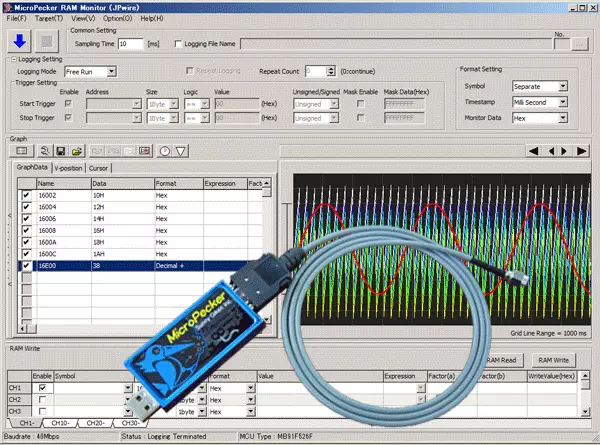Switch to the V-position tab
Image resolution: width=600 pixels, height=445 pixels.
click(69, 168)
